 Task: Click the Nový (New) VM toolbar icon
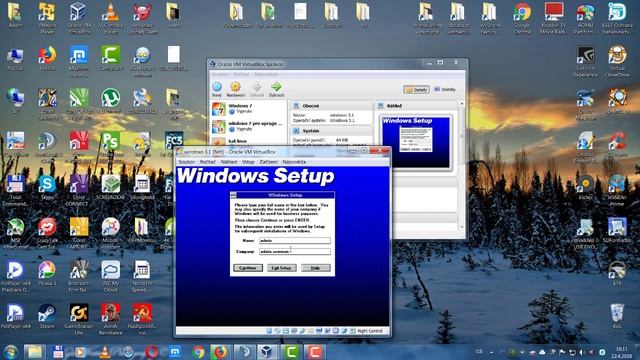(217, 87)
